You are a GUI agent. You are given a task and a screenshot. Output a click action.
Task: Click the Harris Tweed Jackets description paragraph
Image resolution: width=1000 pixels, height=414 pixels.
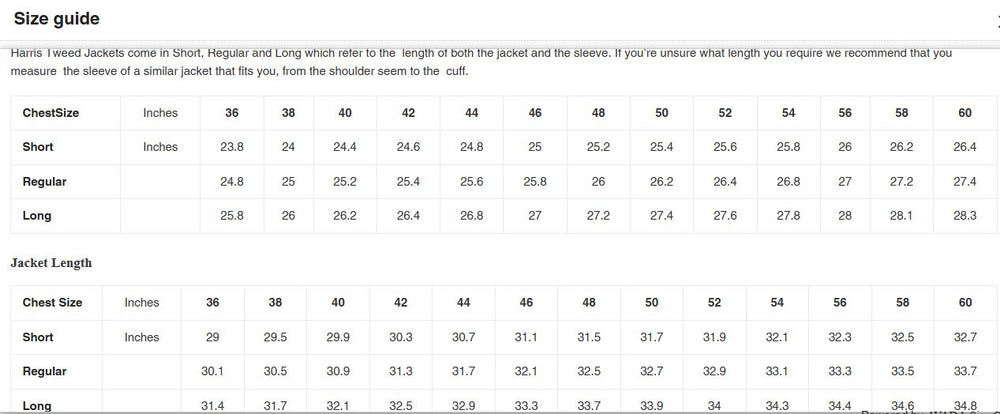tap(480, 61)
